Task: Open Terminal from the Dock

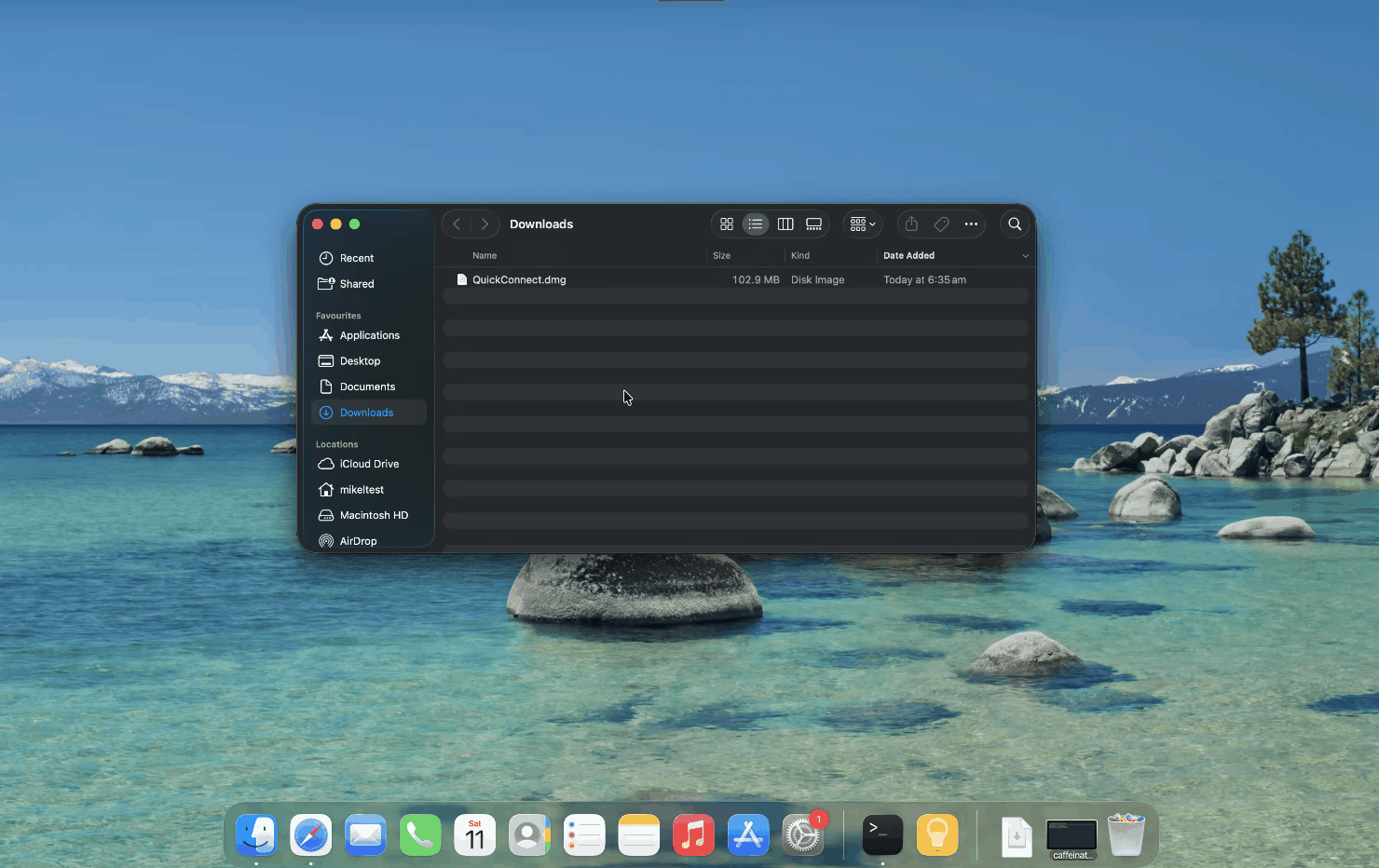Action: click(x=881, y=834)
